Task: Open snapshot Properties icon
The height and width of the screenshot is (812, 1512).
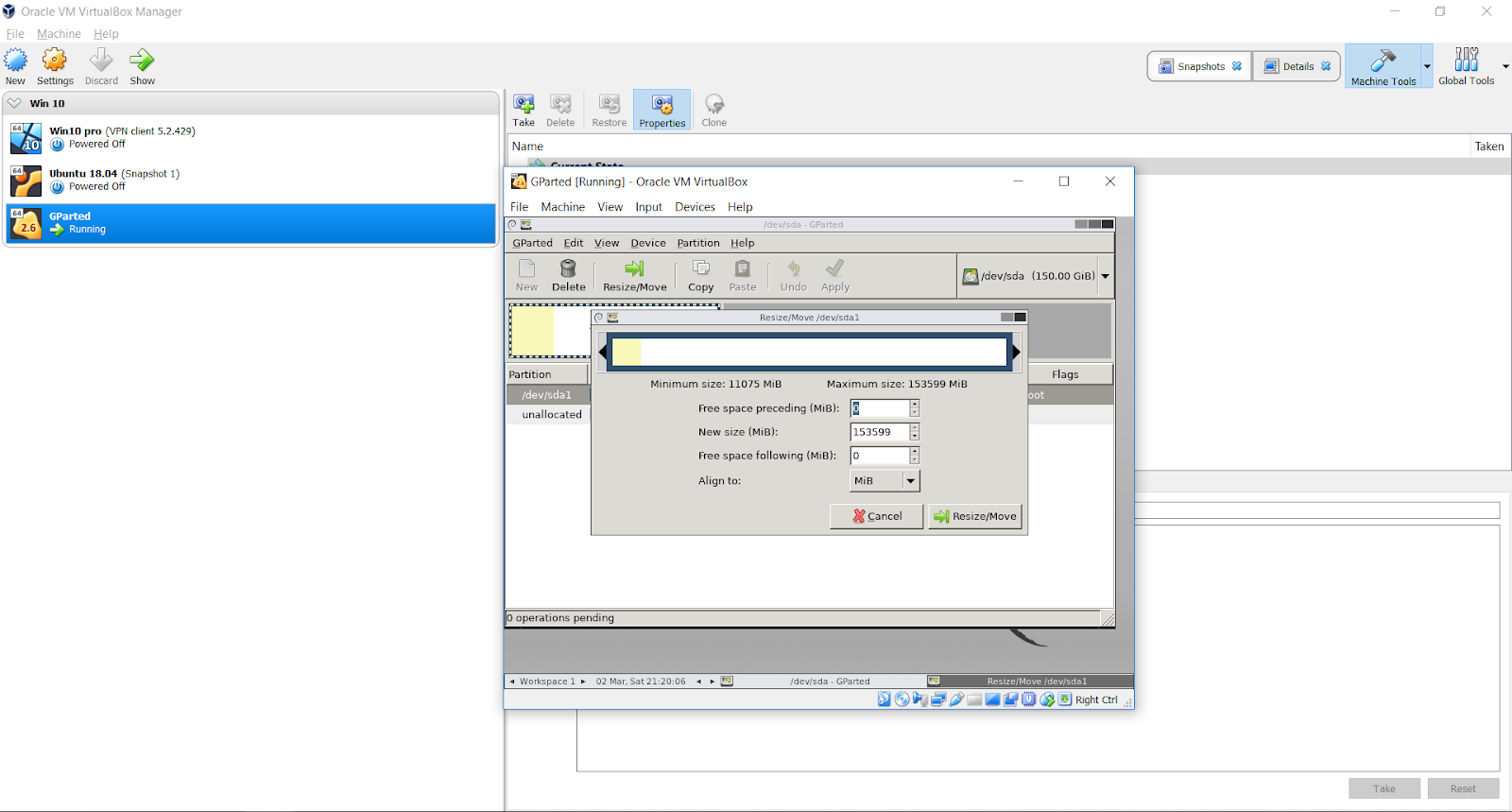Action: [x=662, y=104]
